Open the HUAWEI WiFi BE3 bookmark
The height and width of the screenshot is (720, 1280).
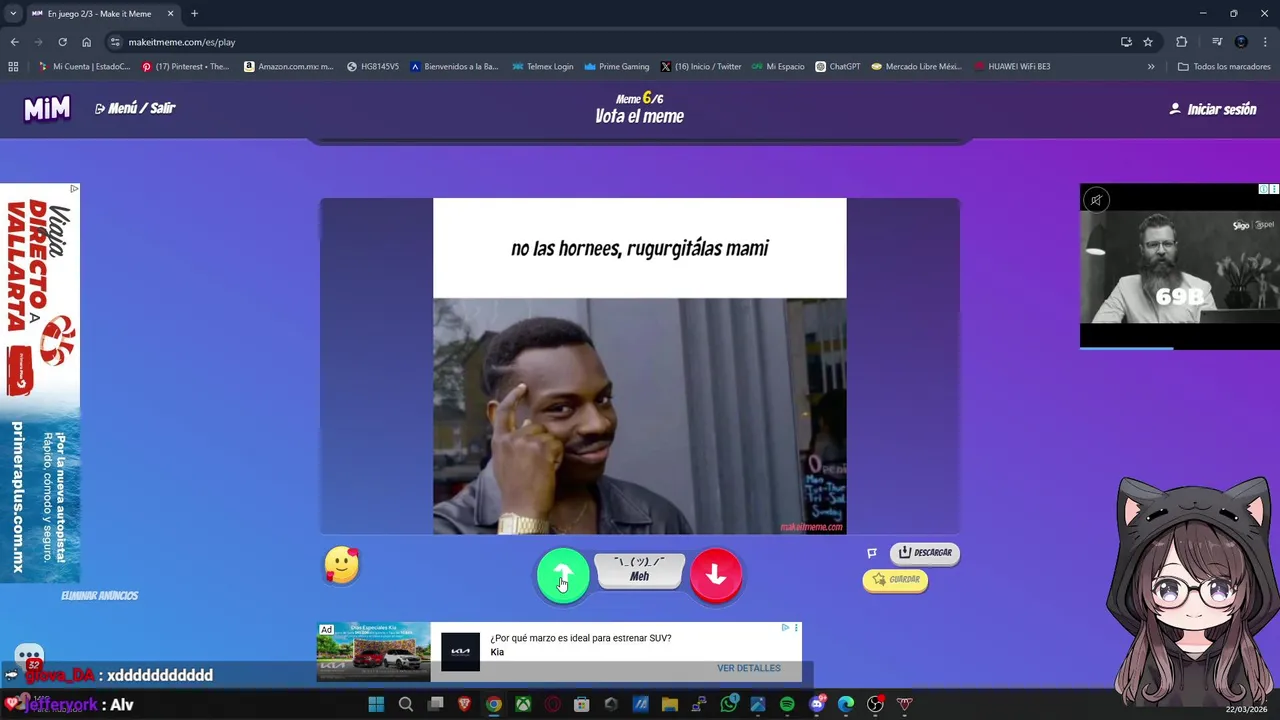(x=1012, y=67)
